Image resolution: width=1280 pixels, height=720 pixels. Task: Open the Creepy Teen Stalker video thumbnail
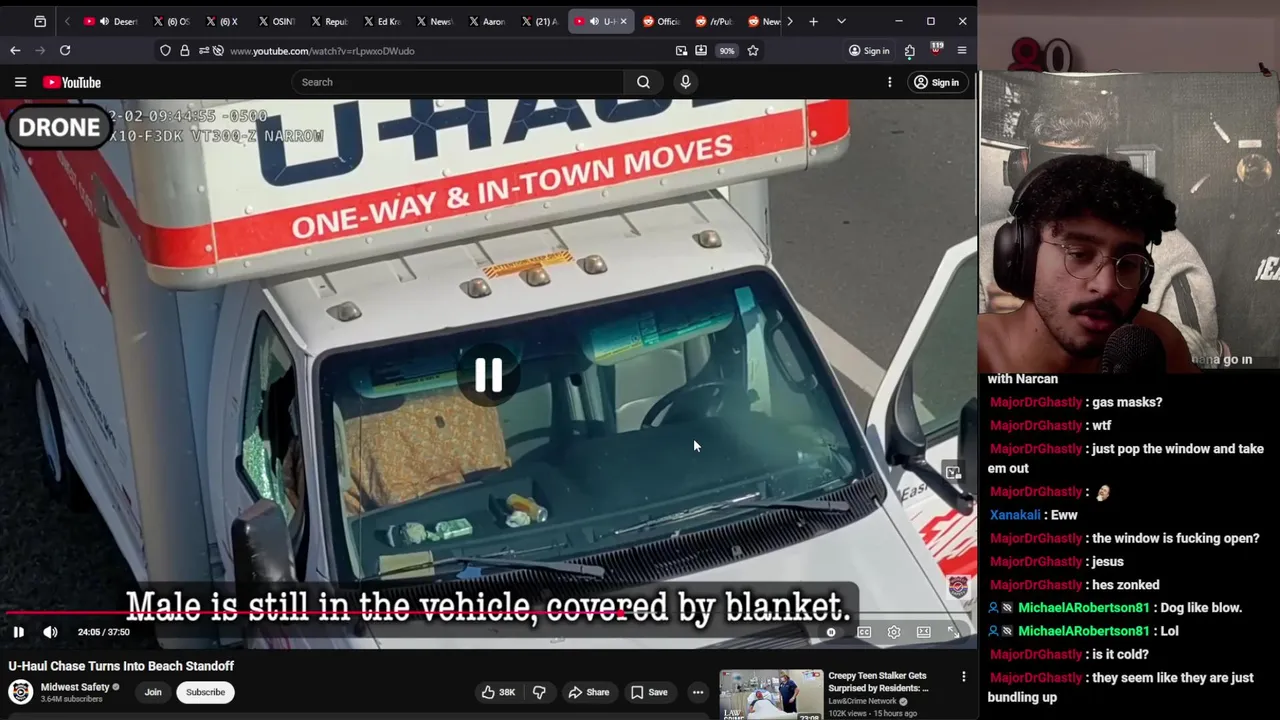tap(771, 695)
